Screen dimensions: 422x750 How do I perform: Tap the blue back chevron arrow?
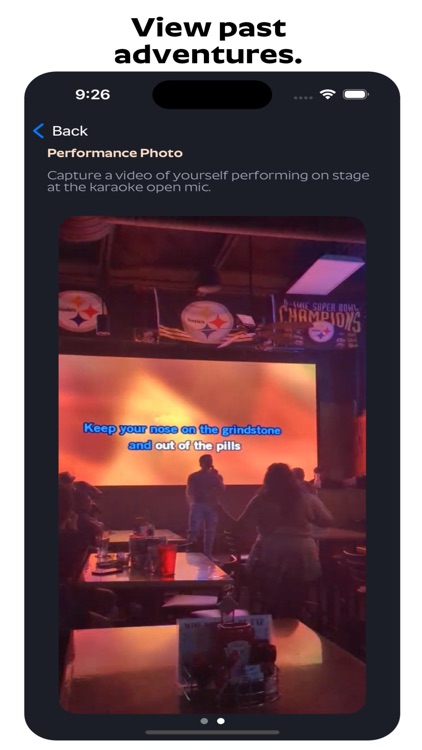39,131
